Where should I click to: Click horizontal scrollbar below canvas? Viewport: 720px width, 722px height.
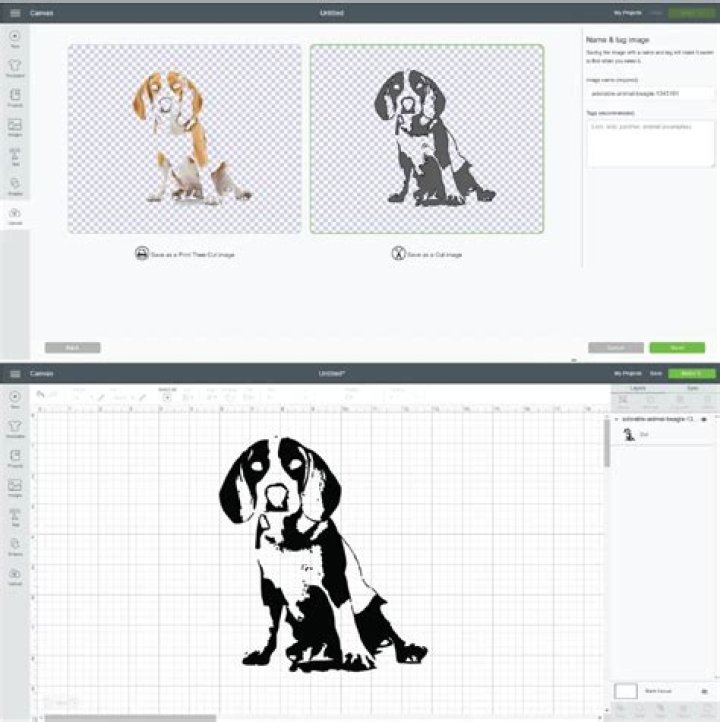click(x=130, y=718)
